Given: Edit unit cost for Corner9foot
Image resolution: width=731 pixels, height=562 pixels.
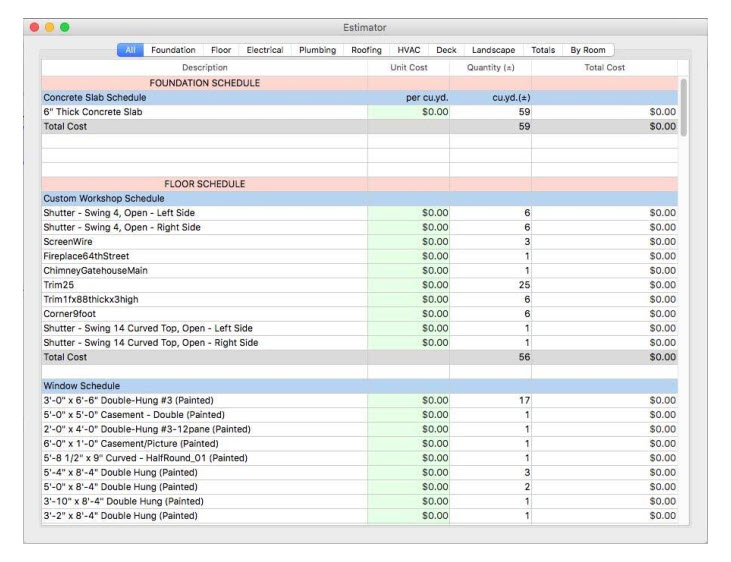Looking at the screenshot, I should (x=408, y=314).
